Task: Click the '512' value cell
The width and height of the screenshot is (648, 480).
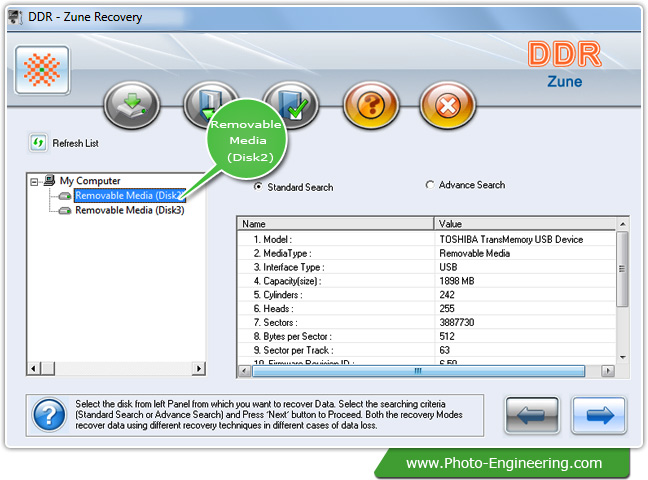Action: tap(447, 337)
